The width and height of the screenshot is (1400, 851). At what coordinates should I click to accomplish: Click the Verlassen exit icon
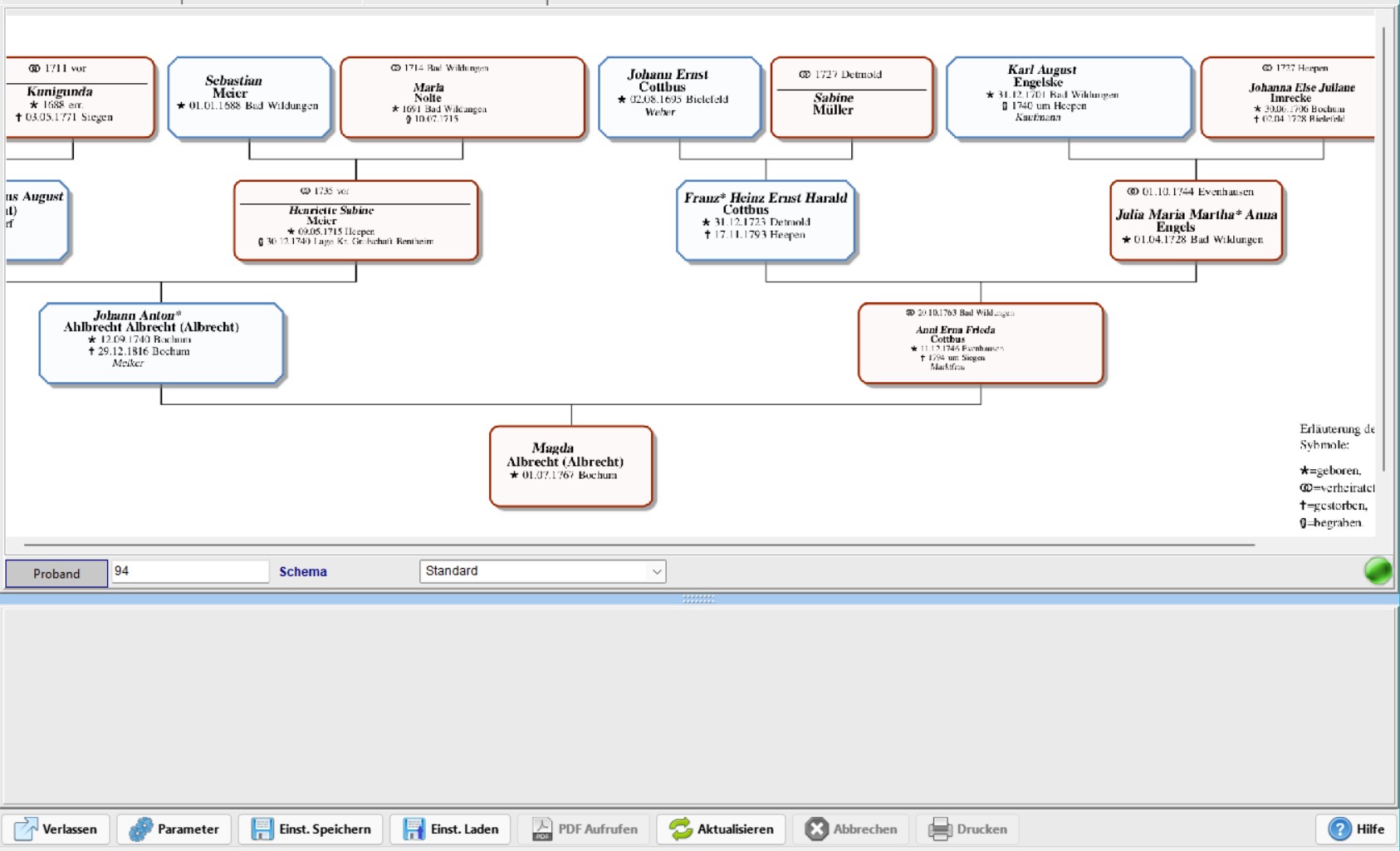[x=26, y=829]
